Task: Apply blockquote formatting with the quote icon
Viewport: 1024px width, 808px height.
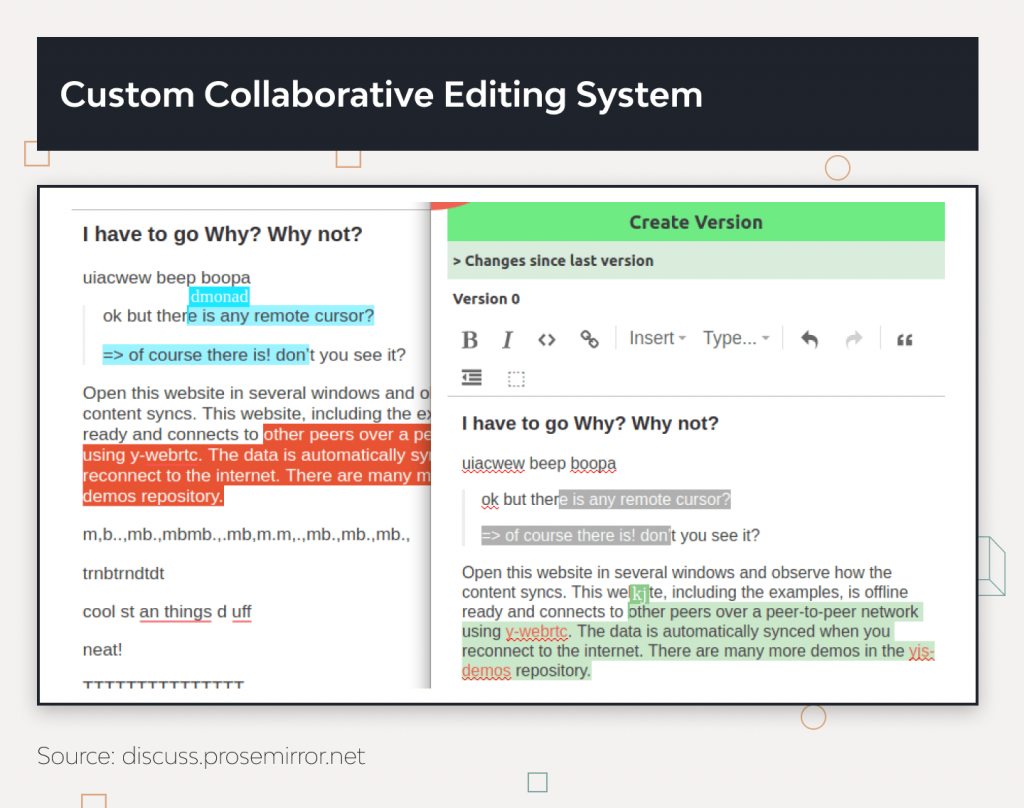Action: pos(905,340)
